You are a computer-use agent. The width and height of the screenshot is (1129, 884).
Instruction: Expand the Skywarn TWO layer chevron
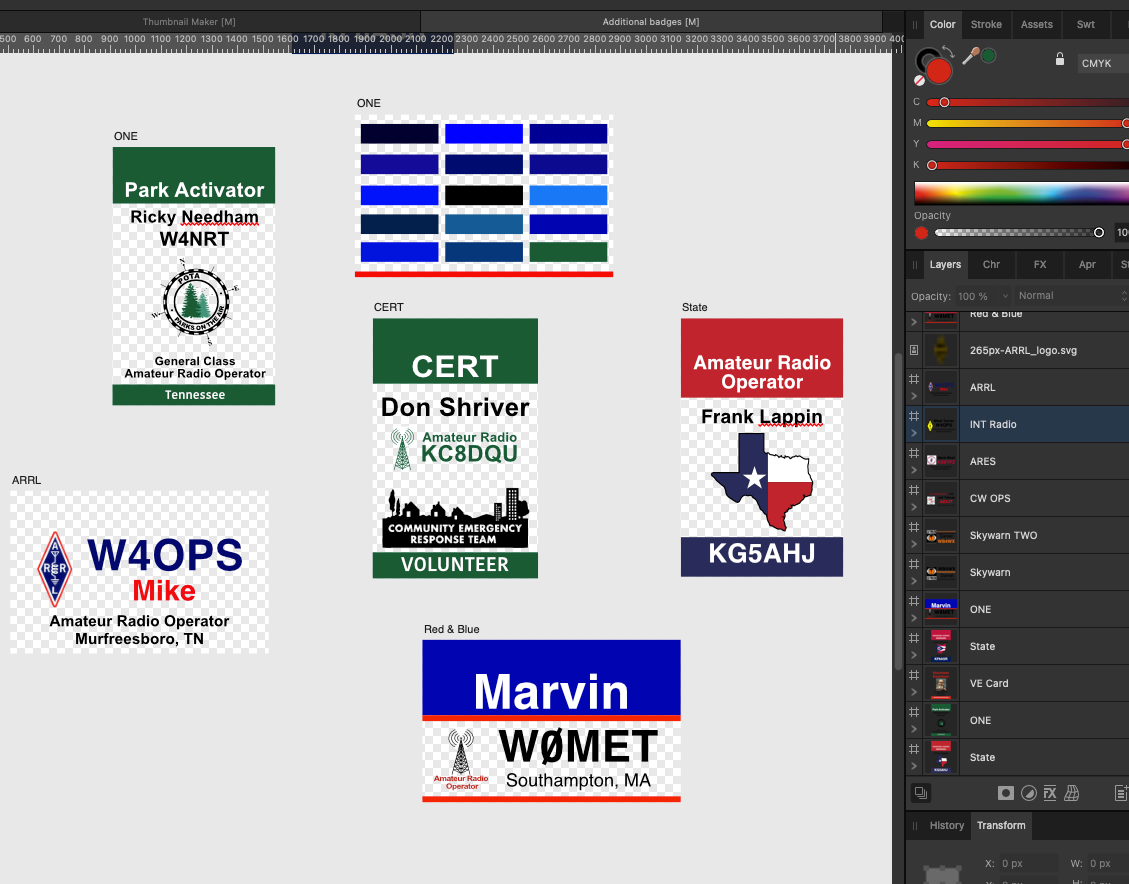[x=913, y=545]
